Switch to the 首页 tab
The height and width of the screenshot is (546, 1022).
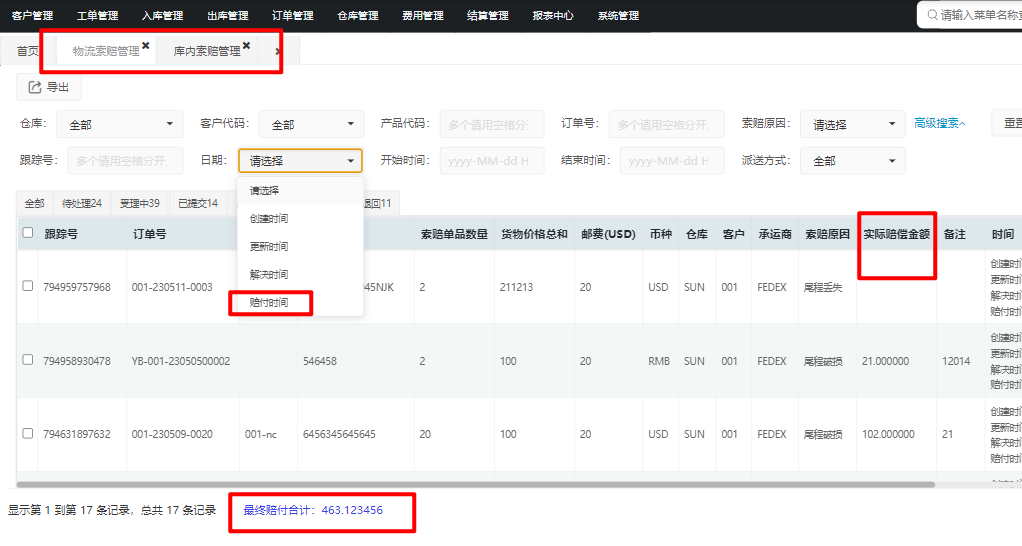27,51
